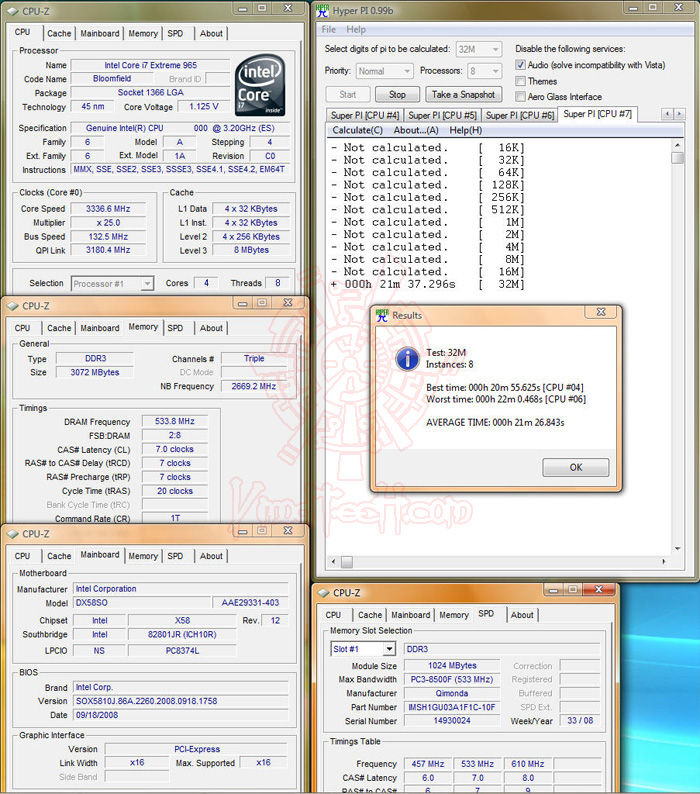The image size is (700, 794).
Task: Click the NB Frequency 2669.2 MHz value
Action: coord(254,386)
